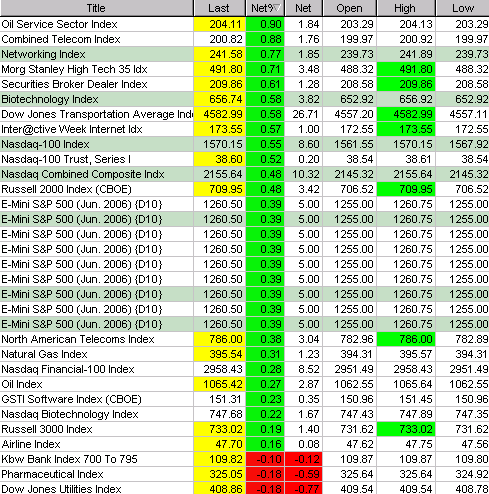Select the Nasdaq-100 Index row
Screen dimensions: 489x494
point(244,144)
